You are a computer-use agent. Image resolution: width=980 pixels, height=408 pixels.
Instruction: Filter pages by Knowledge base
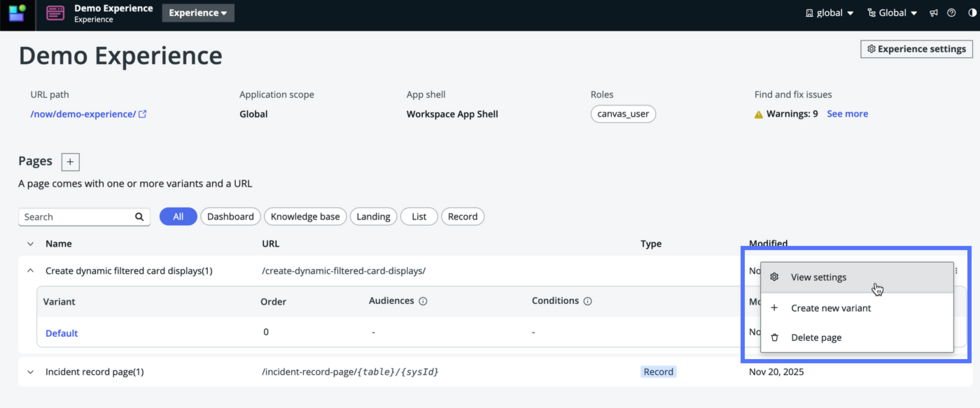306,217
